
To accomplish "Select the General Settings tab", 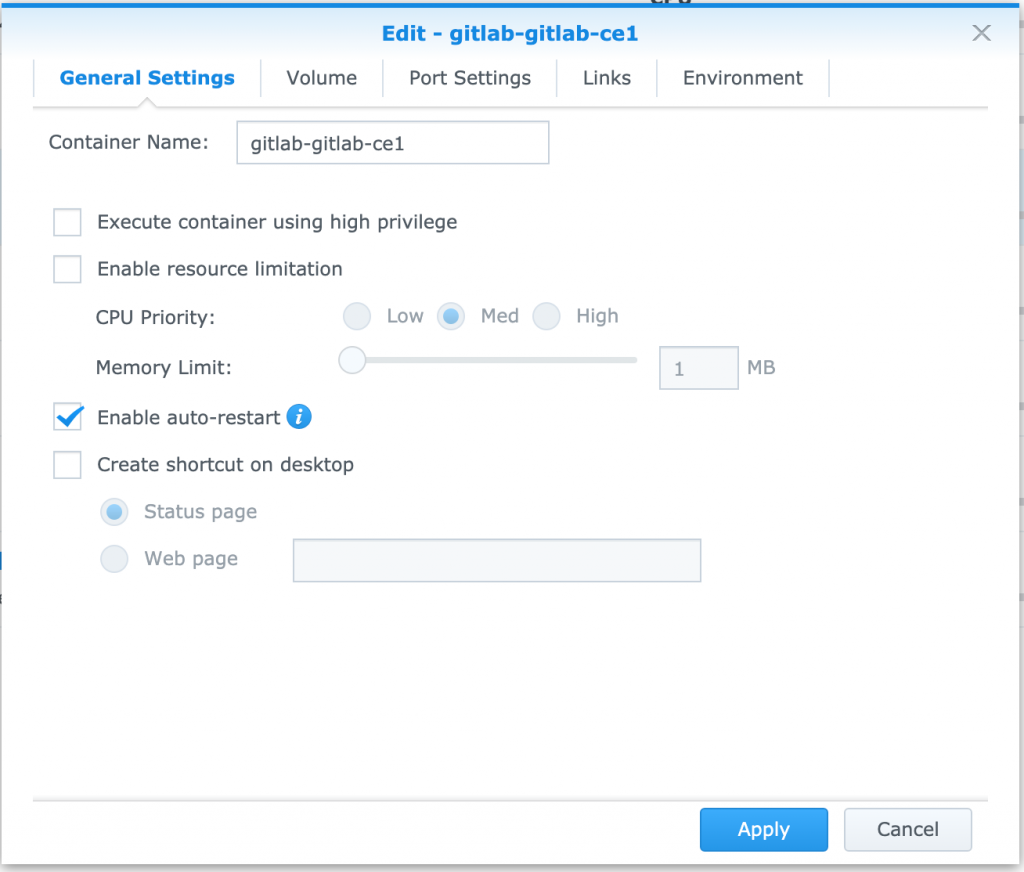I will tap(147, 78).
